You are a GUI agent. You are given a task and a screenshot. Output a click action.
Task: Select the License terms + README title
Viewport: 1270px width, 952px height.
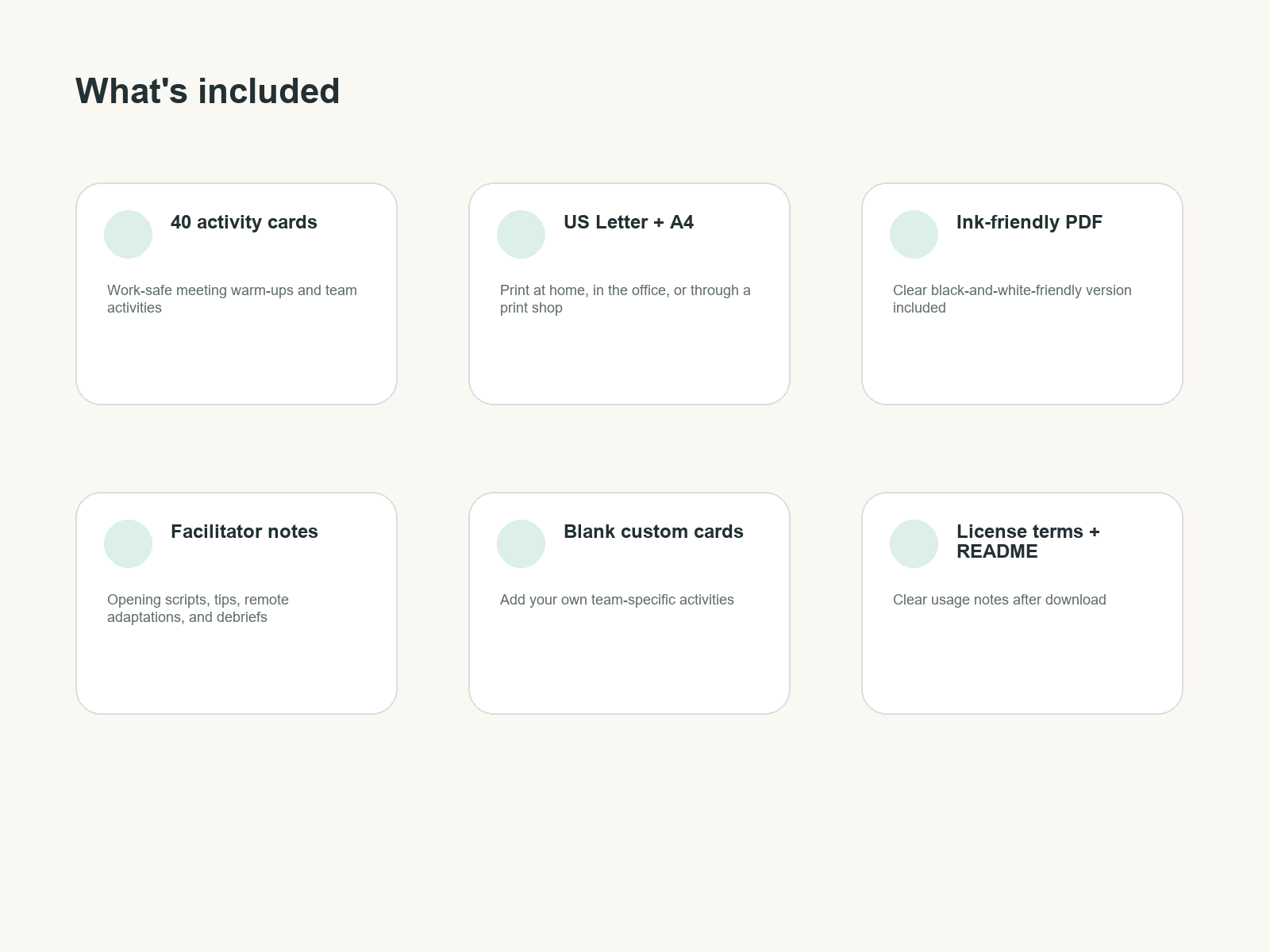1028,541
